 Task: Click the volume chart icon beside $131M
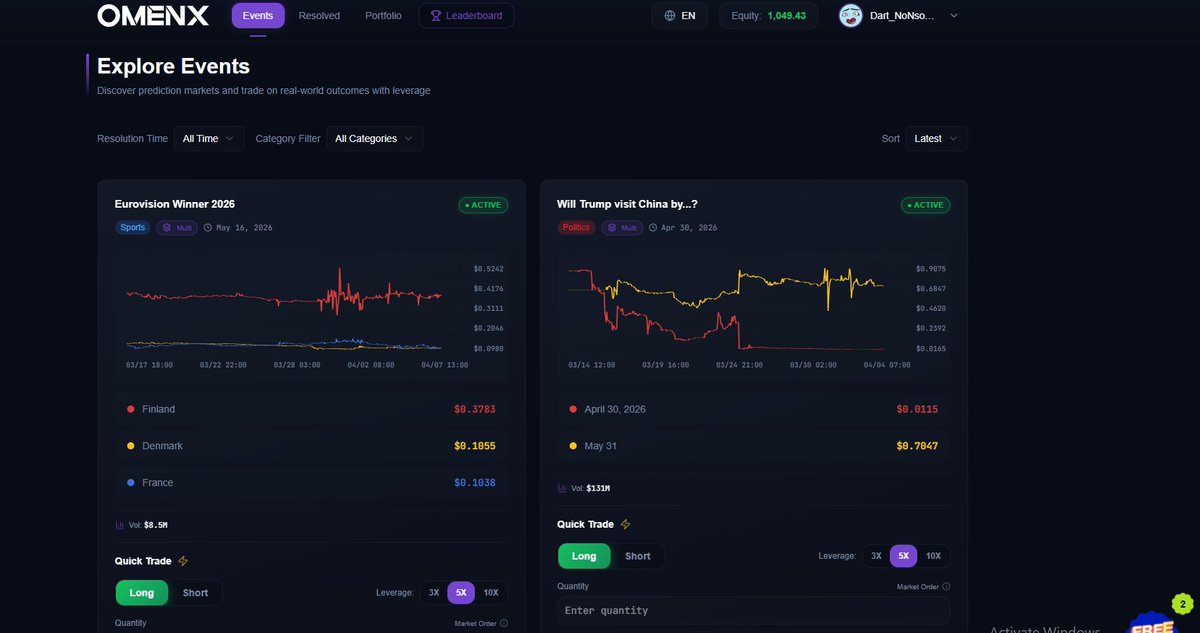click(562, 488)
